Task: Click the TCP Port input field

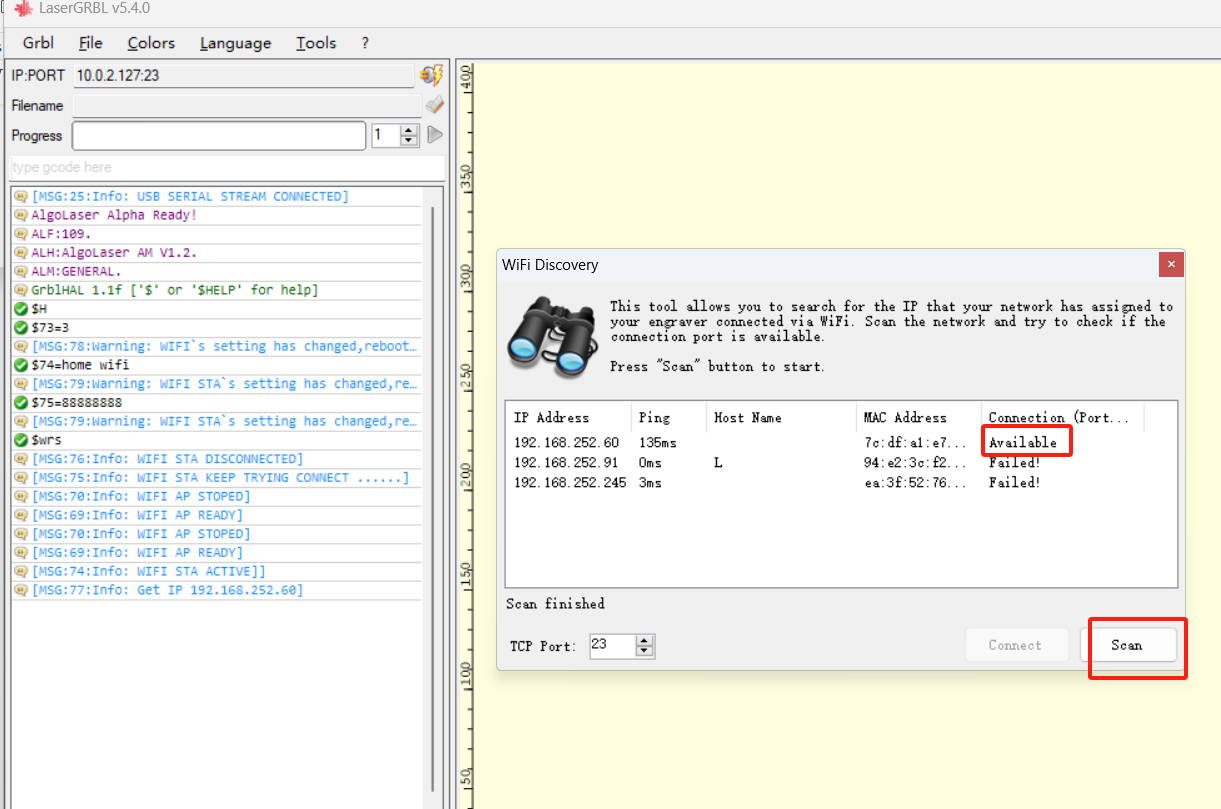Action: [x=612, y=645]
